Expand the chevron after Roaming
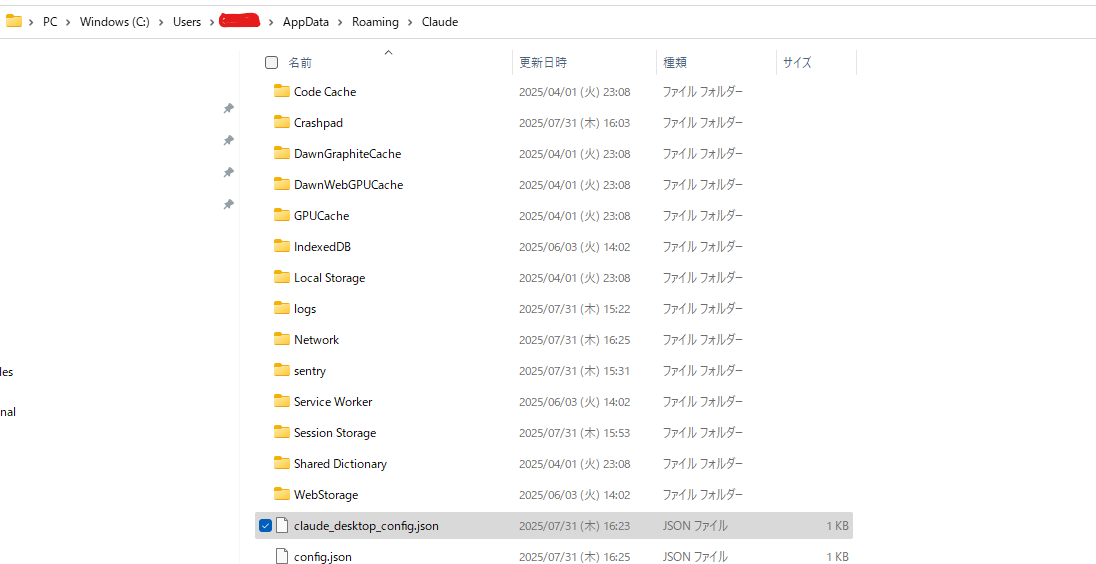 coord(410,22)
